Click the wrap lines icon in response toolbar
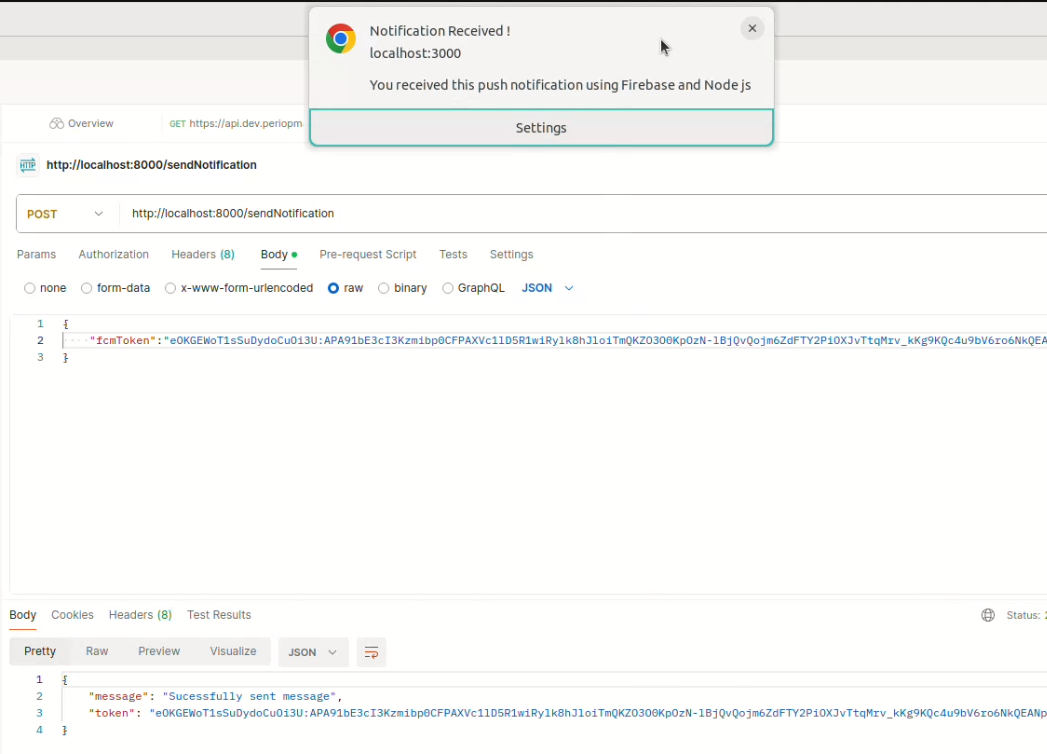This screenshot has width=1047, height=754. coord(371,652)
